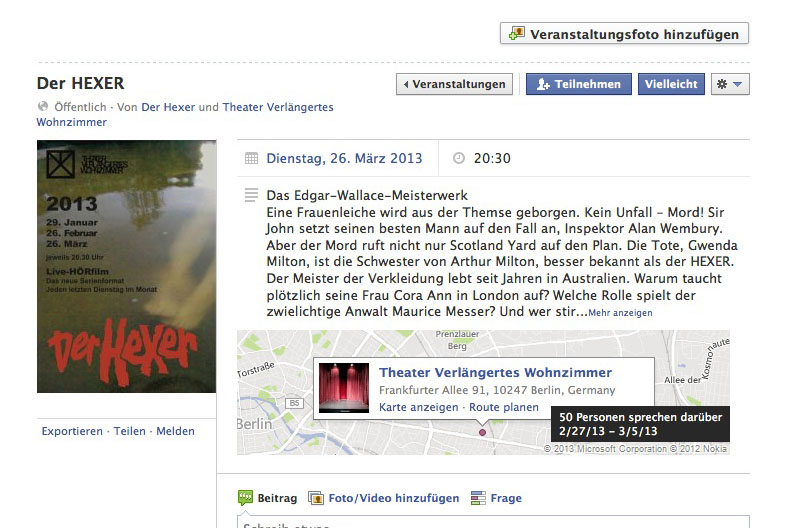Open the Der Hexer poster image
786x528 pixels.
126,266
